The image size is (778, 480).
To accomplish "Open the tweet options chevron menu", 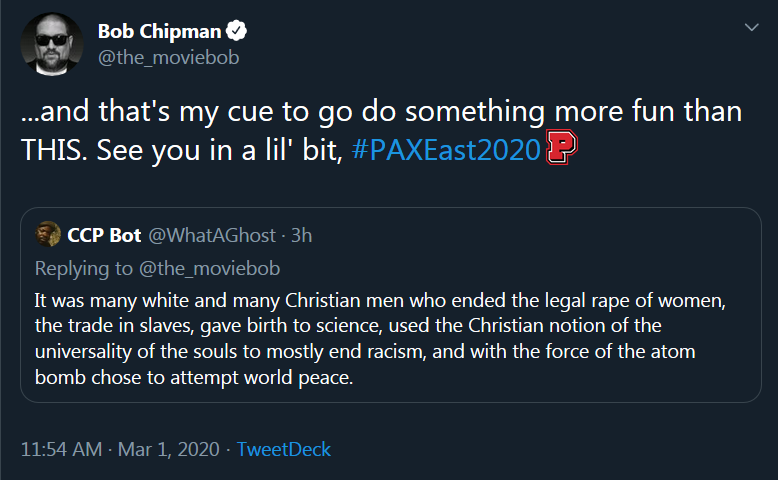I will 751,27.
